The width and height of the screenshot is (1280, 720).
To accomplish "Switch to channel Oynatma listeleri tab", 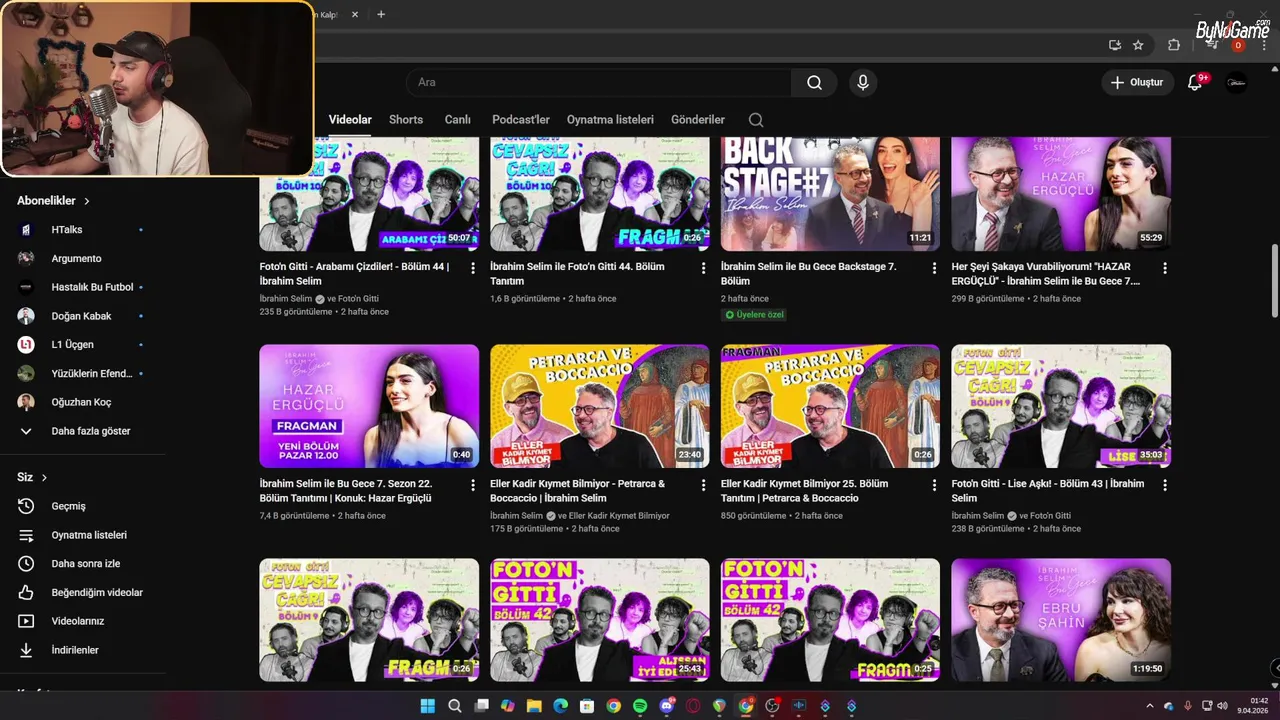I will (x=610, y=120).
